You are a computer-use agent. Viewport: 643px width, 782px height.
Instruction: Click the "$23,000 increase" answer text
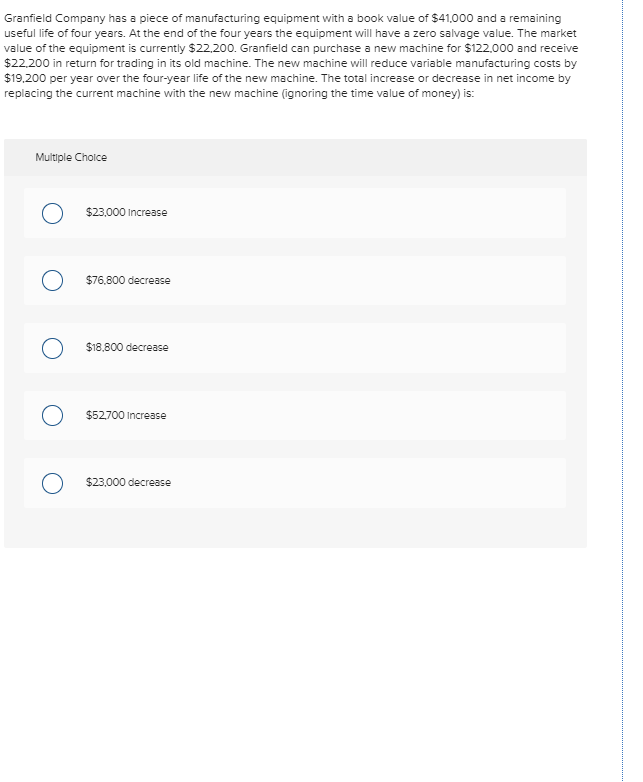(x=126, y=212)
